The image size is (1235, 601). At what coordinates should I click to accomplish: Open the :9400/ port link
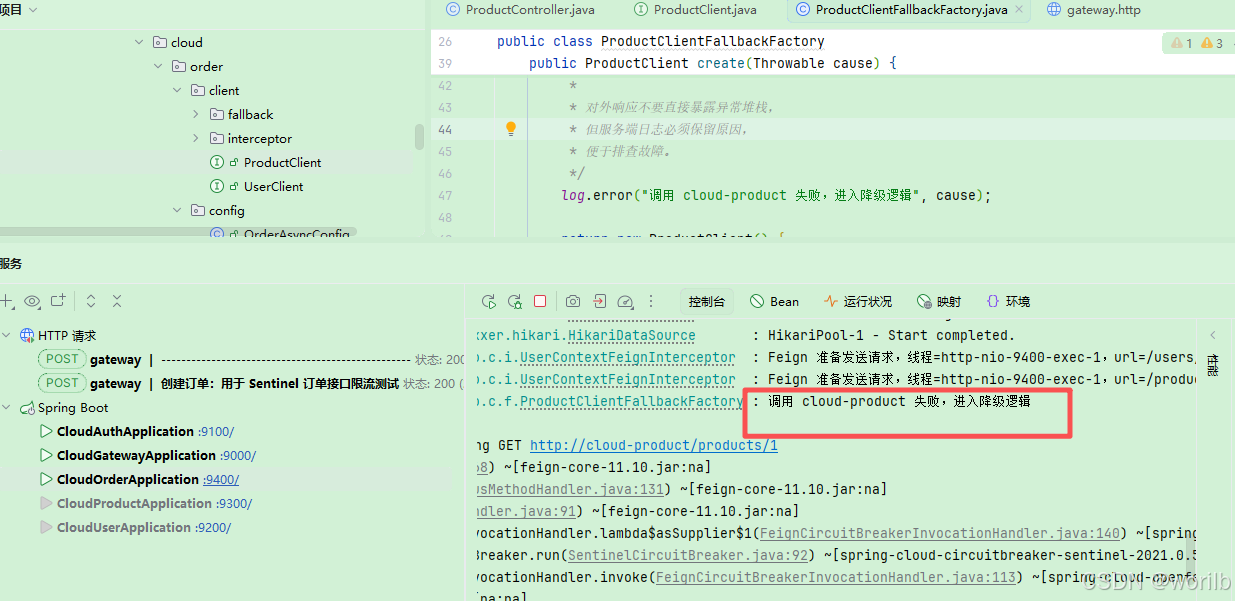click(220, 480)
